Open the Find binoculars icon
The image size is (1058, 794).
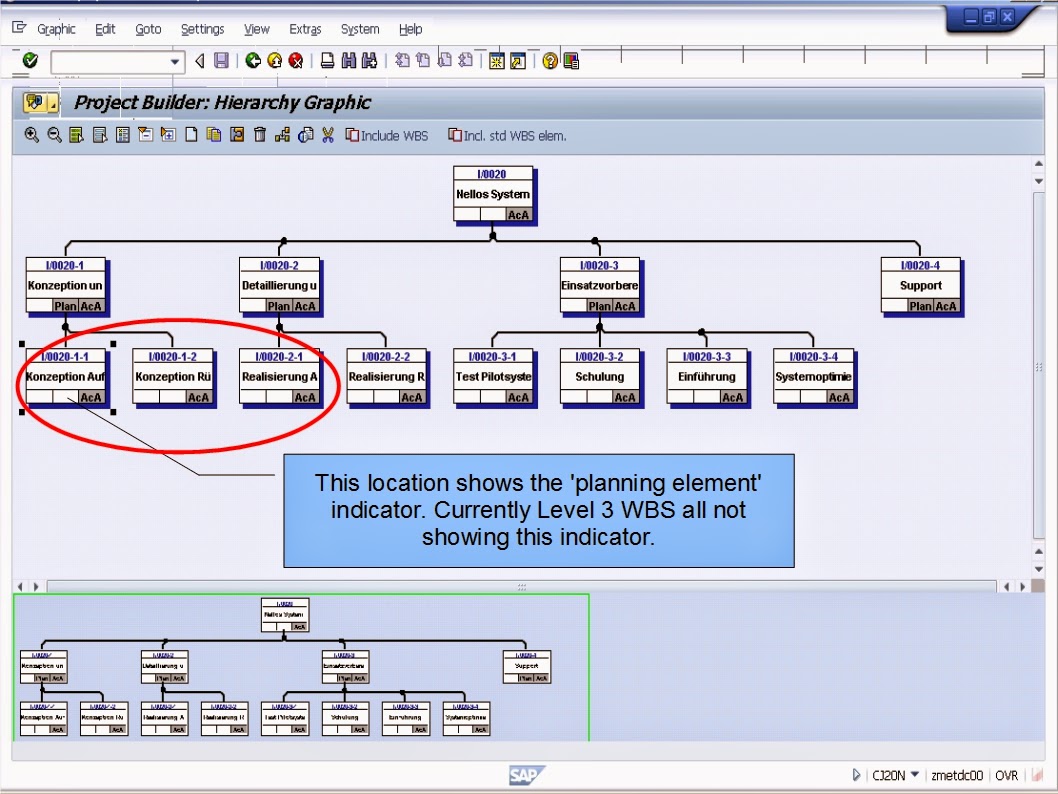347,60
